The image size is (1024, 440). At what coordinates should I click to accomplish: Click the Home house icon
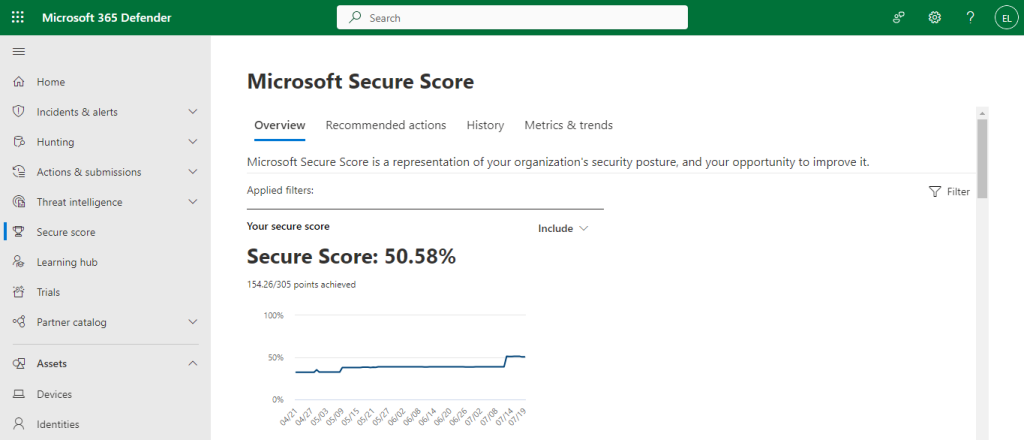[19, 82]
